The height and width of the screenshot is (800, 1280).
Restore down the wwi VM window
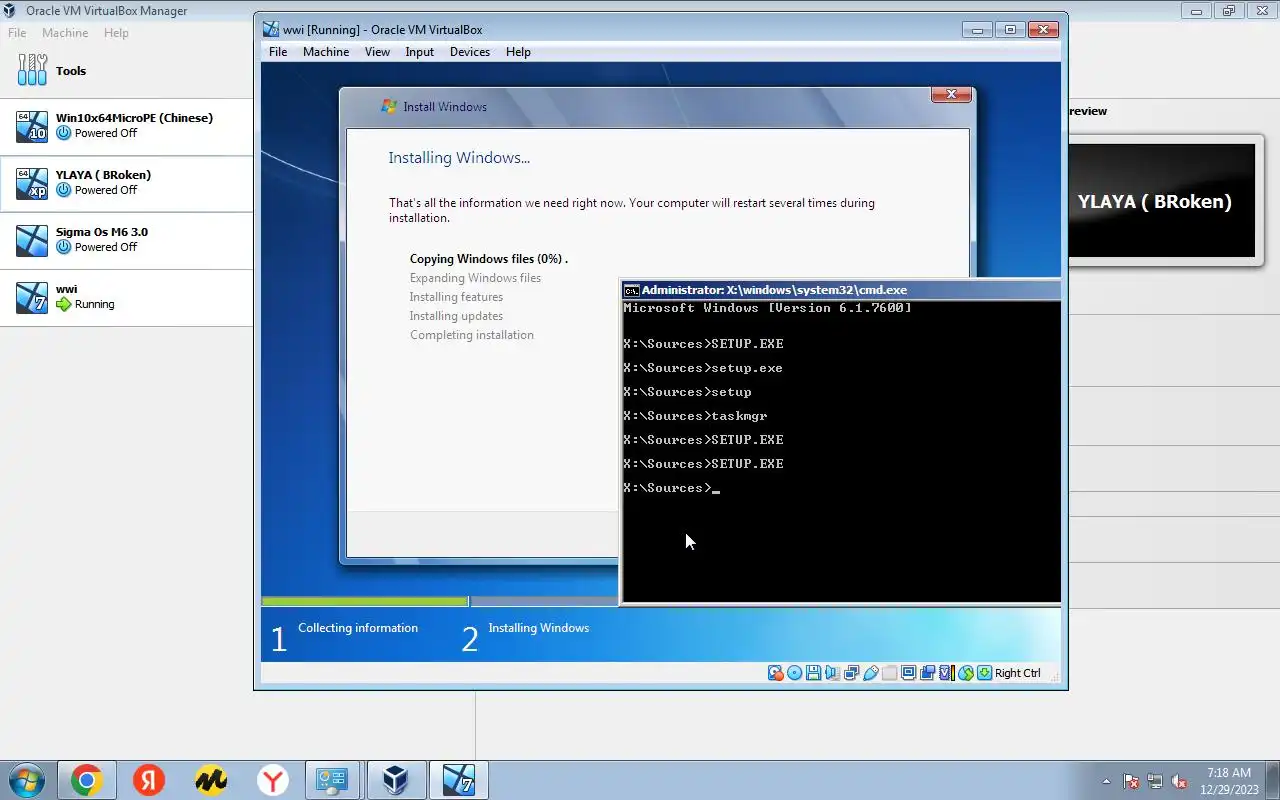[1010, 29]
